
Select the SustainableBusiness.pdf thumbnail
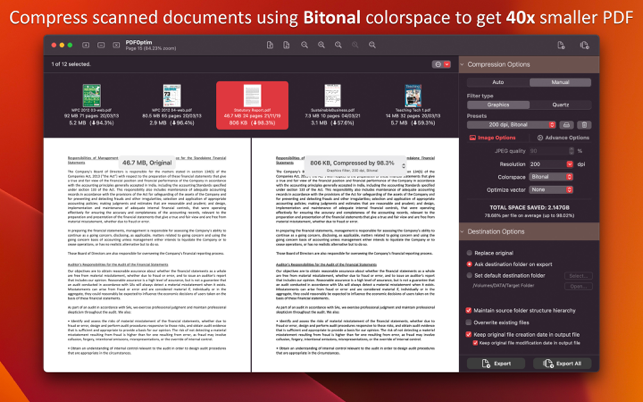coord(332,105)
